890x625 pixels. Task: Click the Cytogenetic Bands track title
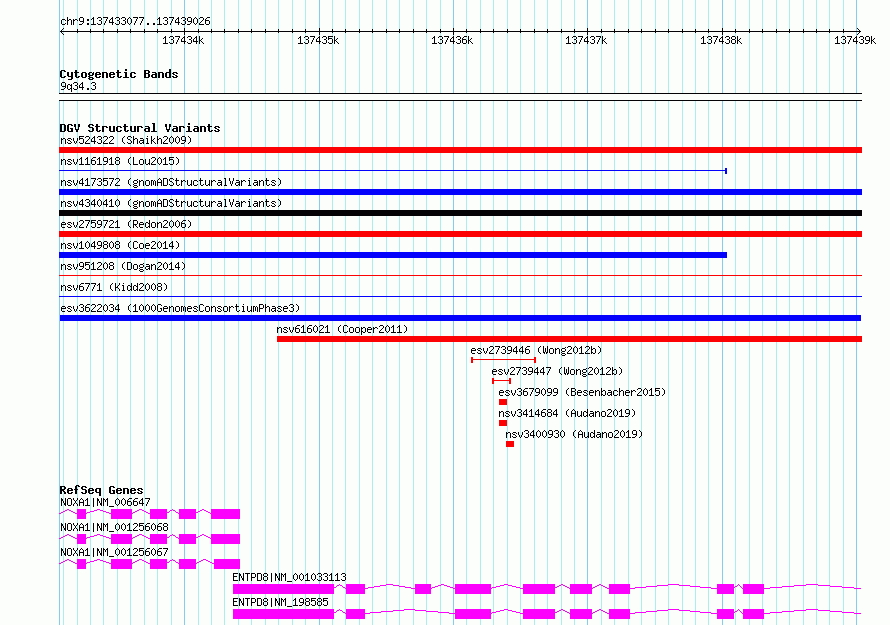point(119,74)
